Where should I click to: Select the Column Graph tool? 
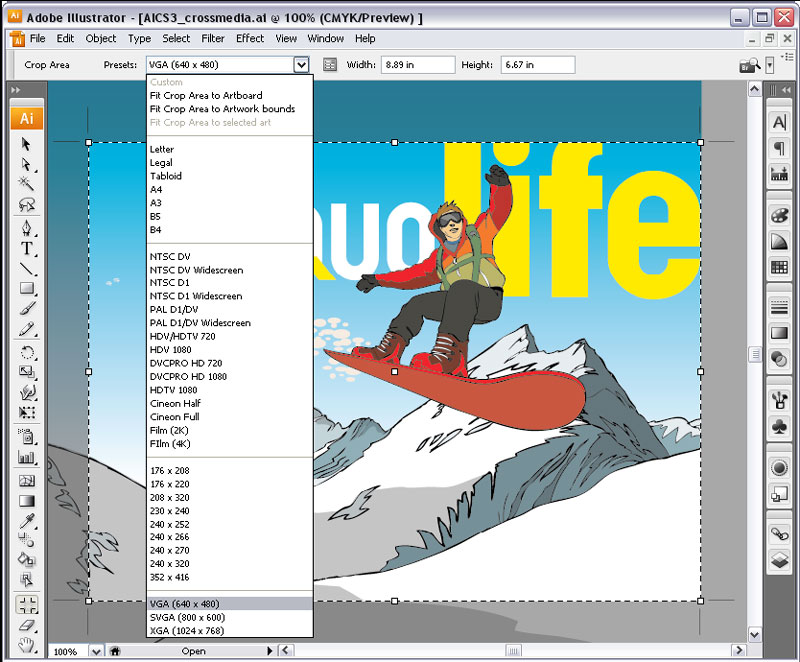[x=27, y=458]
